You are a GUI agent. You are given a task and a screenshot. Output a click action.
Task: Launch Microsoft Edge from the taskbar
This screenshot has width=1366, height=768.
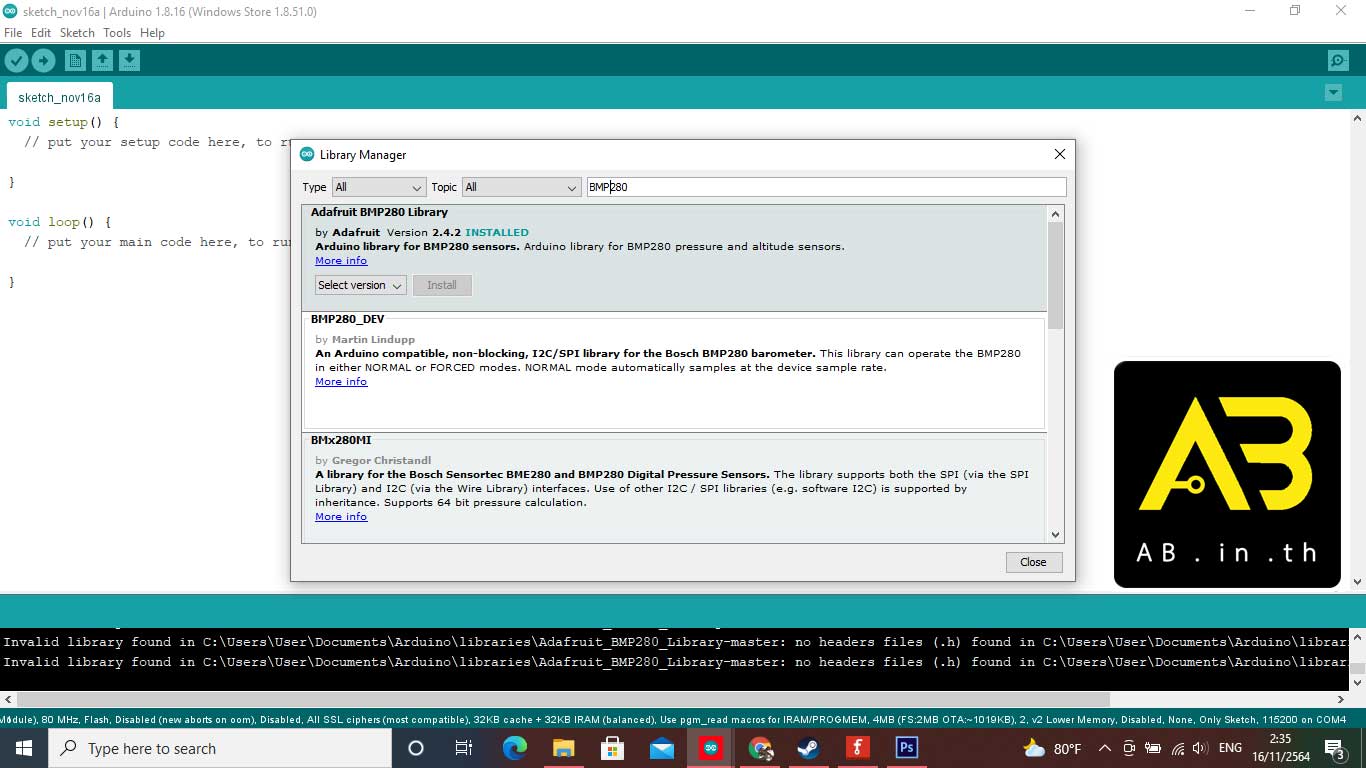click(514, 748)
